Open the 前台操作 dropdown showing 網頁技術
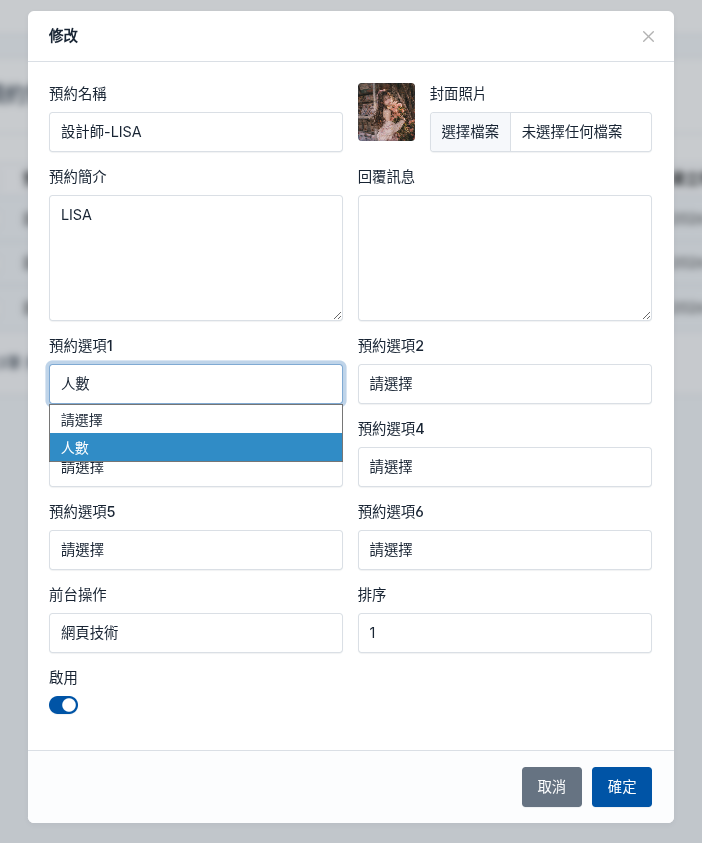Viewport: 702px width, 843px height. [x=196, y=633]
